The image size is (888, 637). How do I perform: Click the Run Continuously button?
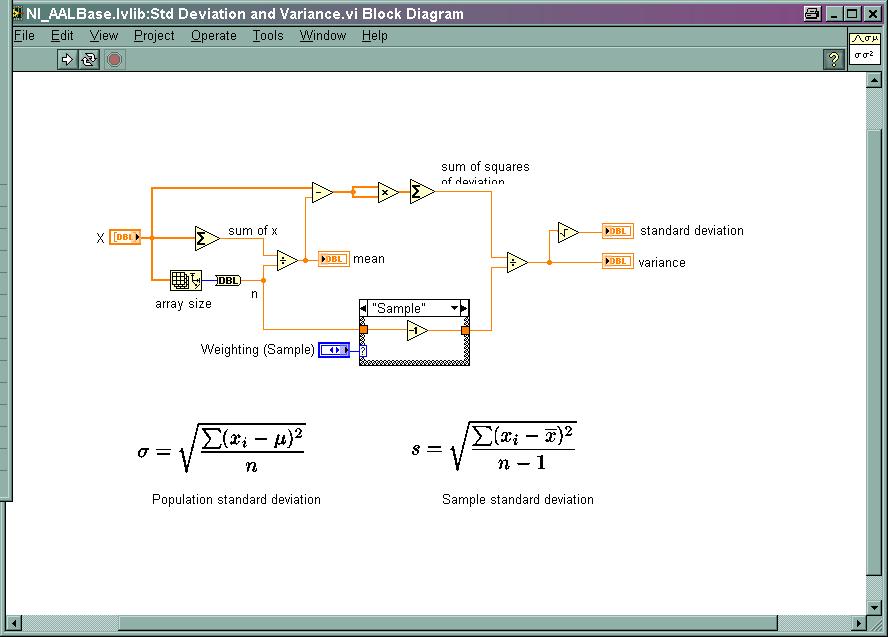coord(89,59)
